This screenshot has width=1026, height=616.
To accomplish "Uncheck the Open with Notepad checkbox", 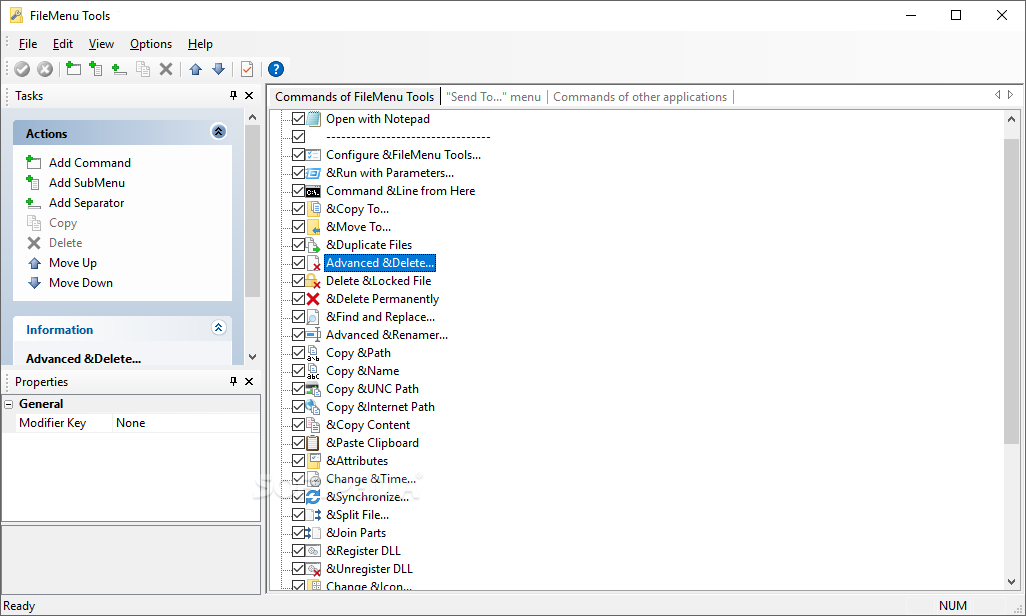I will click(x=298, y=118).
